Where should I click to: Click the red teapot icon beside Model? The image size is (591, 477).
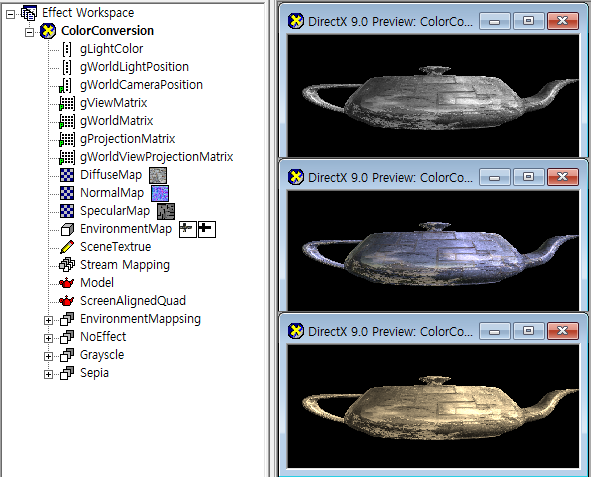coord(67,283)
